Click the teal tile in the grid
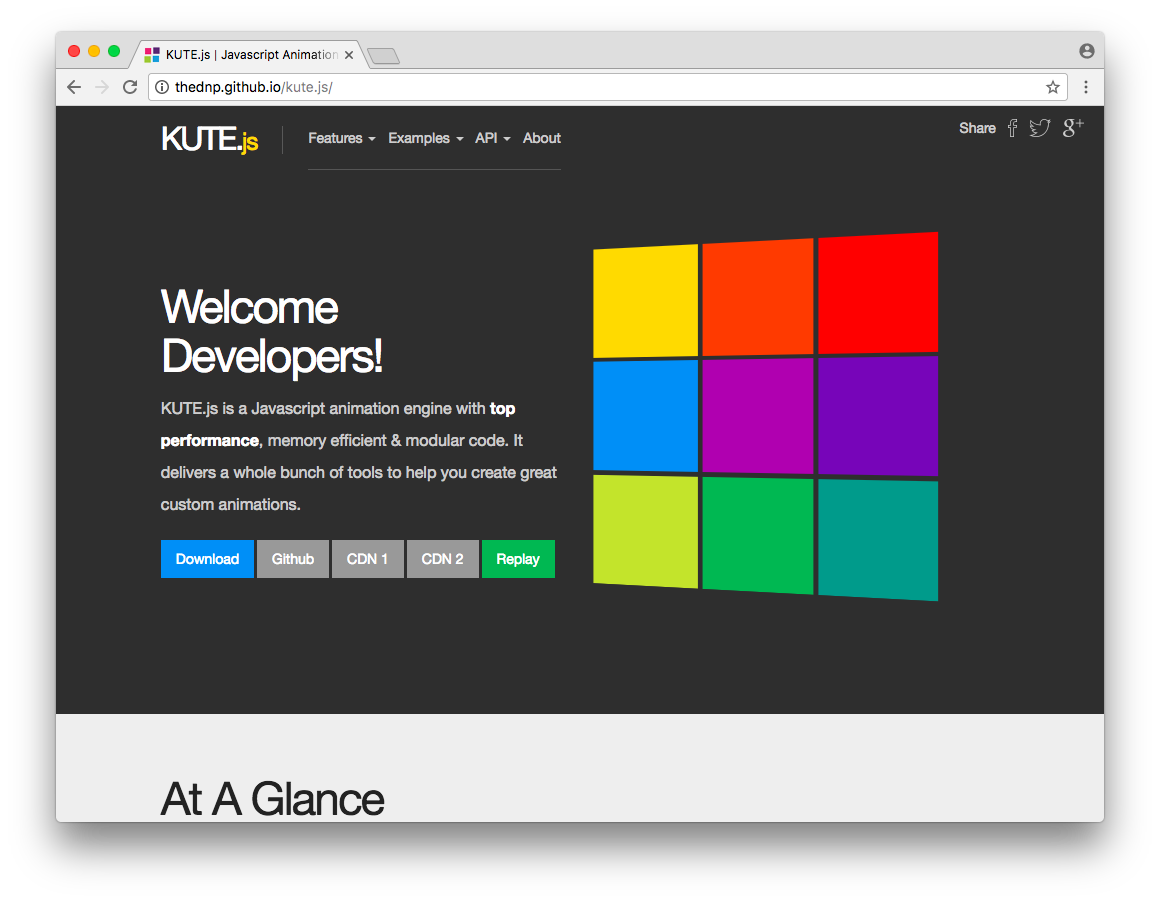 878,539
